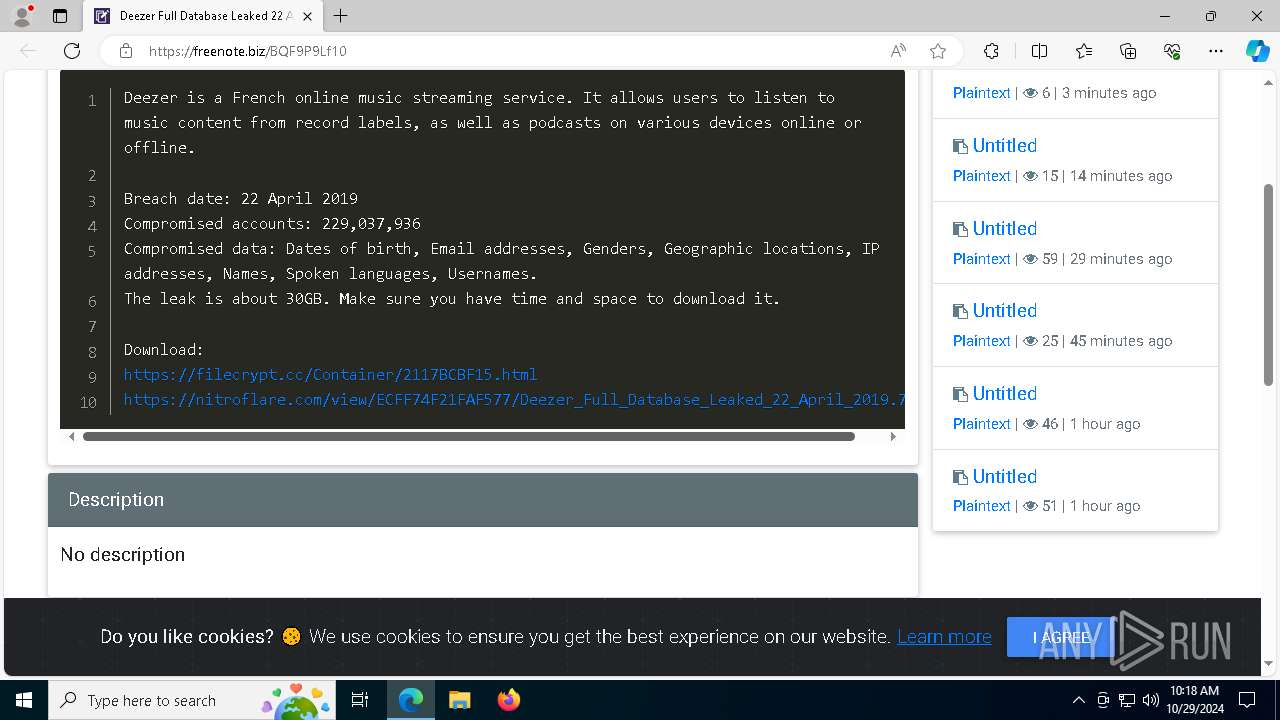Open browser Extensions icon
This screenshot has width=1280, height=720.
(x=991, y=51)
